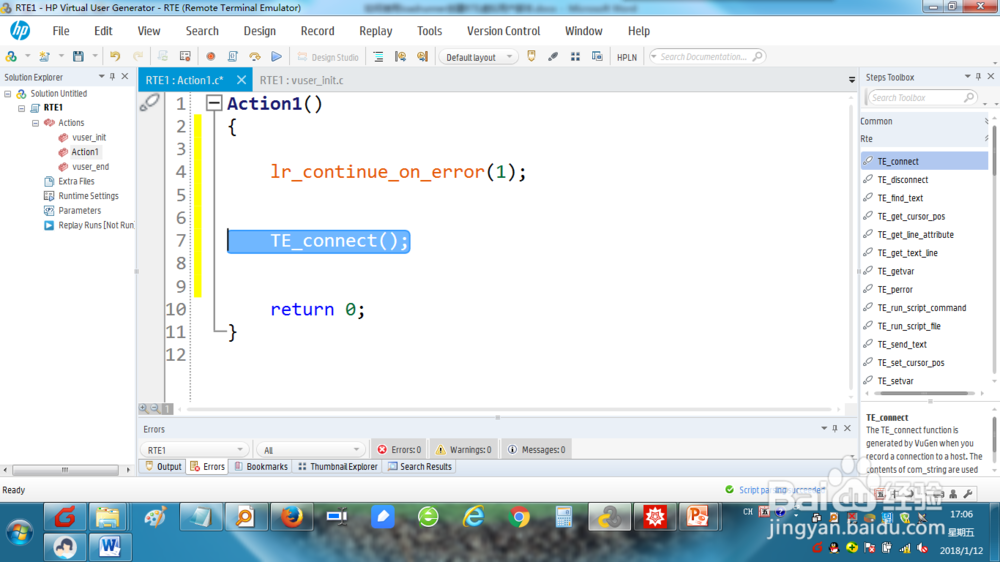Select TE_run_script_command in Steps Toolbox

[x=923, y=308]
